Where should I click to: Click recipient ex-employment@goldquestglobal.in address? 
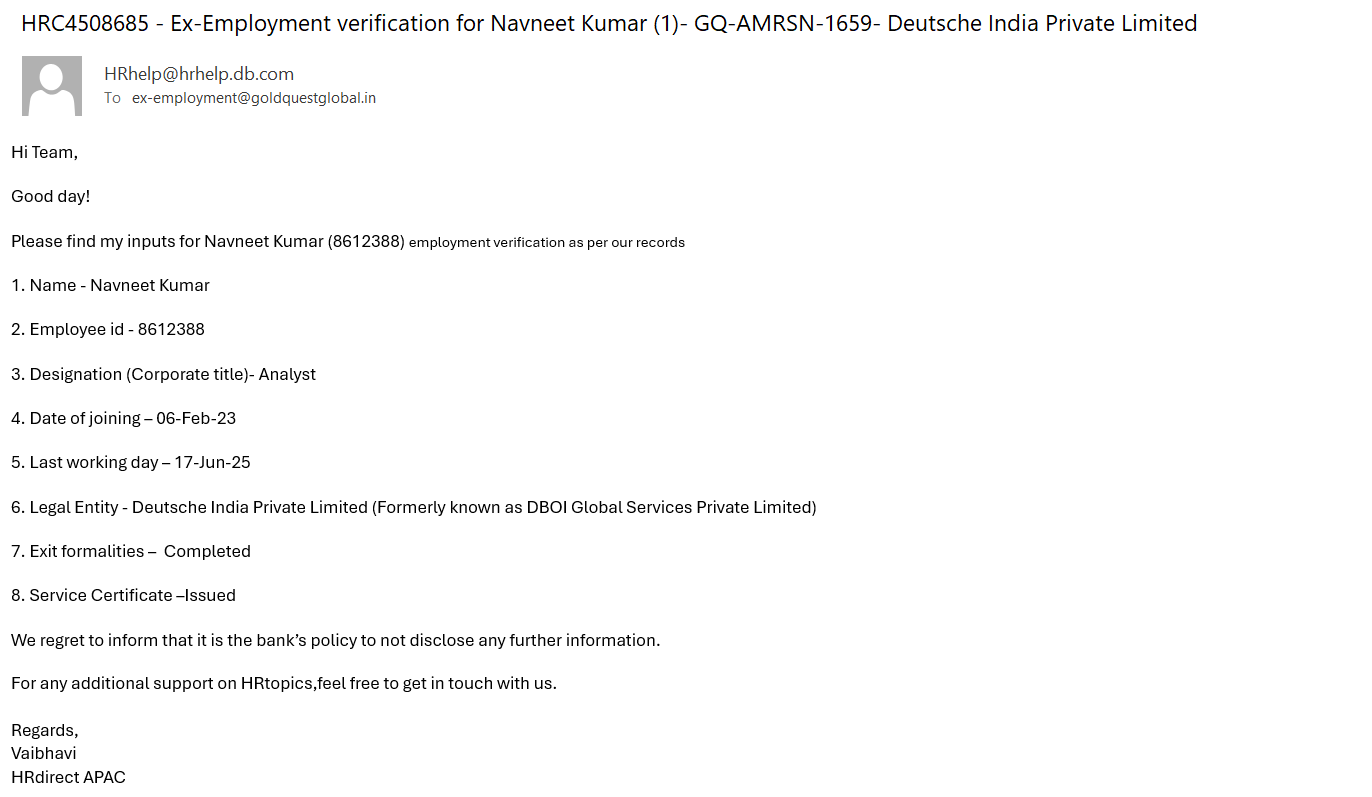coord(254,98)
